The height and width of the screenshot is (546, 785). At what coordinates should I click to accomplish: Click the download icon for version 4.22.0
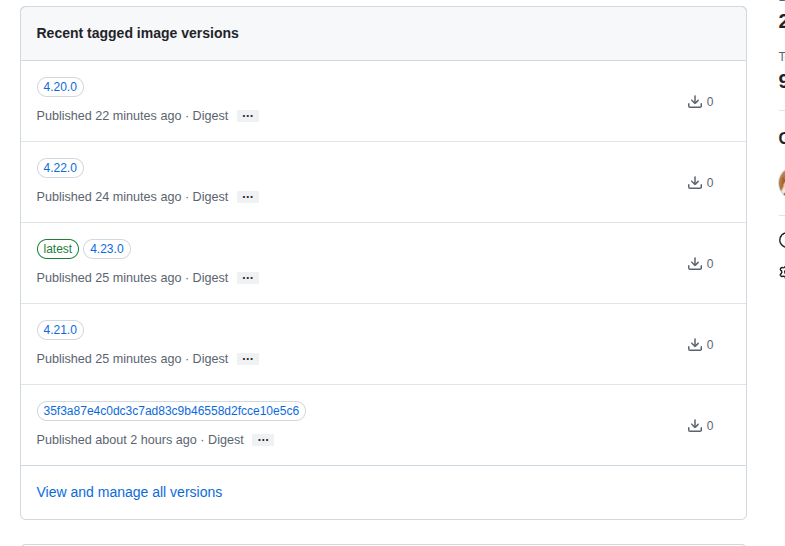695,182
